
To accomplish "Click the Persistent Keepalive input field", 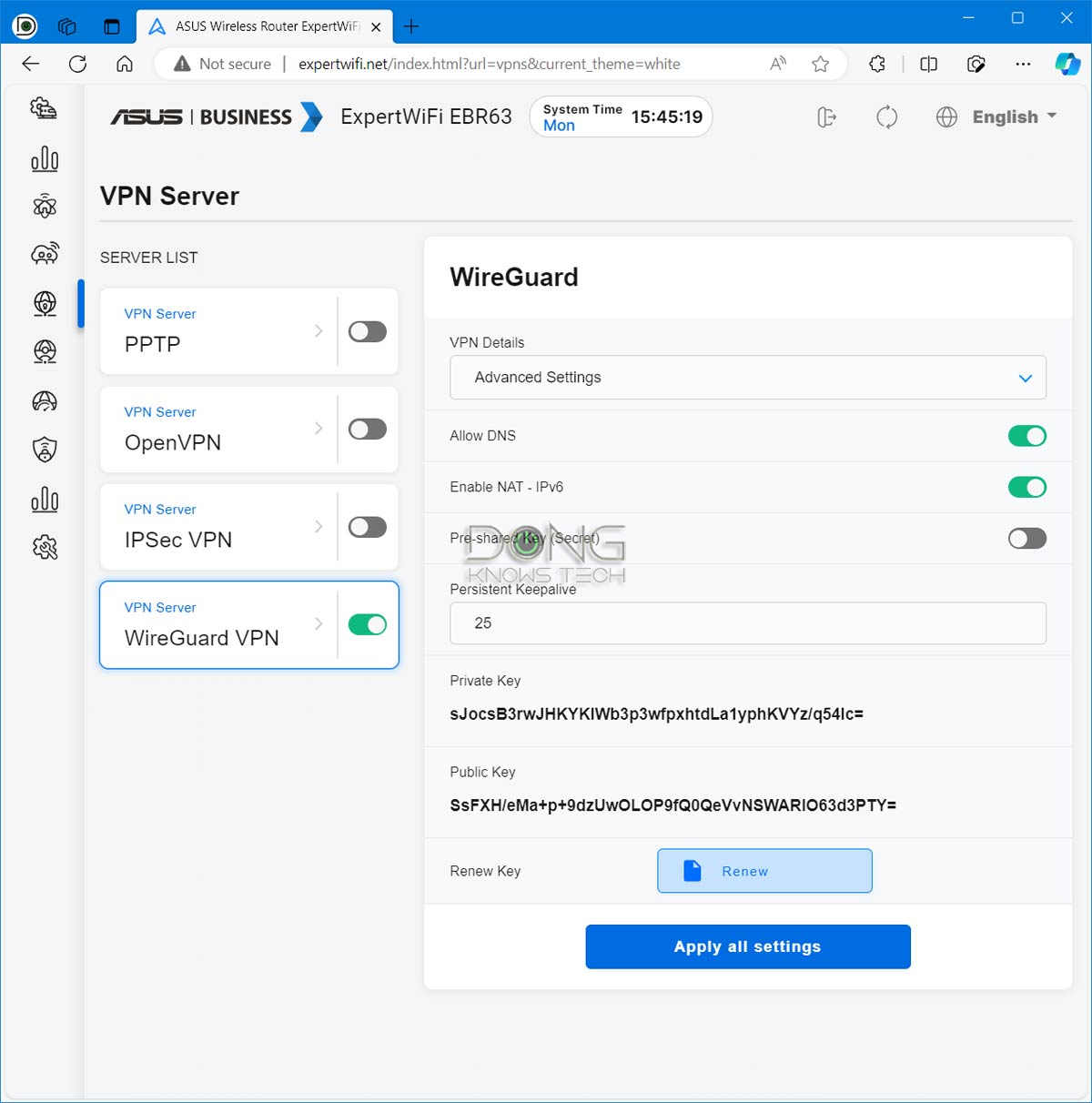I will point(748,623).
